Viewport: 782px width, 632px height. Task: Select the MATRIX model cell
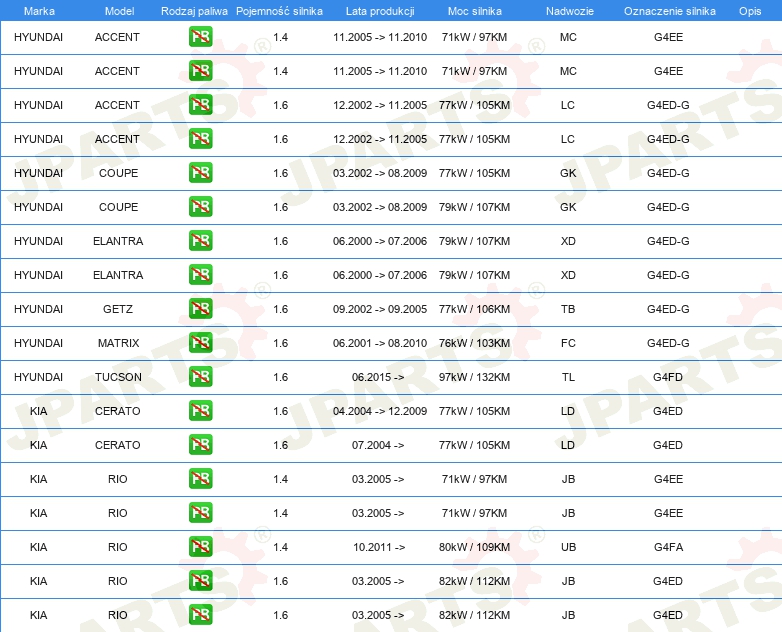(118, 343)
